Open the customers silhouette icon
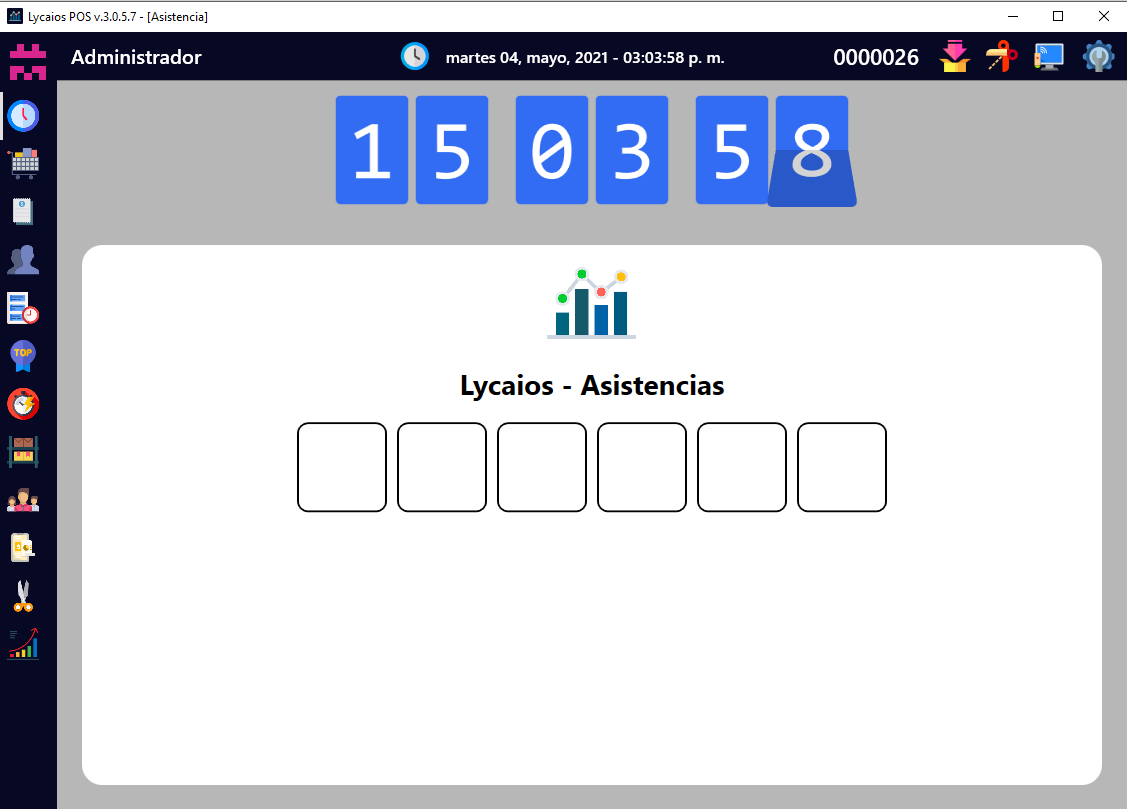This screenshot has width=1127, height=809. coord(23,260)
